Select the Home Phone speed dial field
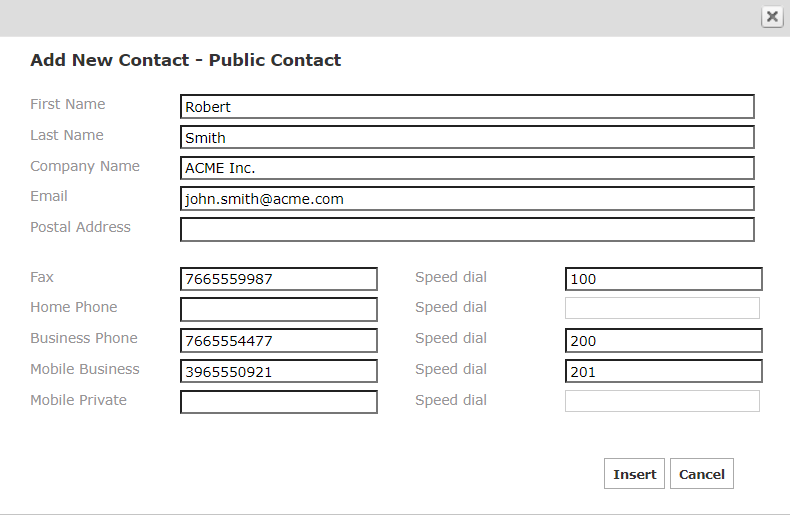 point(662,308)
